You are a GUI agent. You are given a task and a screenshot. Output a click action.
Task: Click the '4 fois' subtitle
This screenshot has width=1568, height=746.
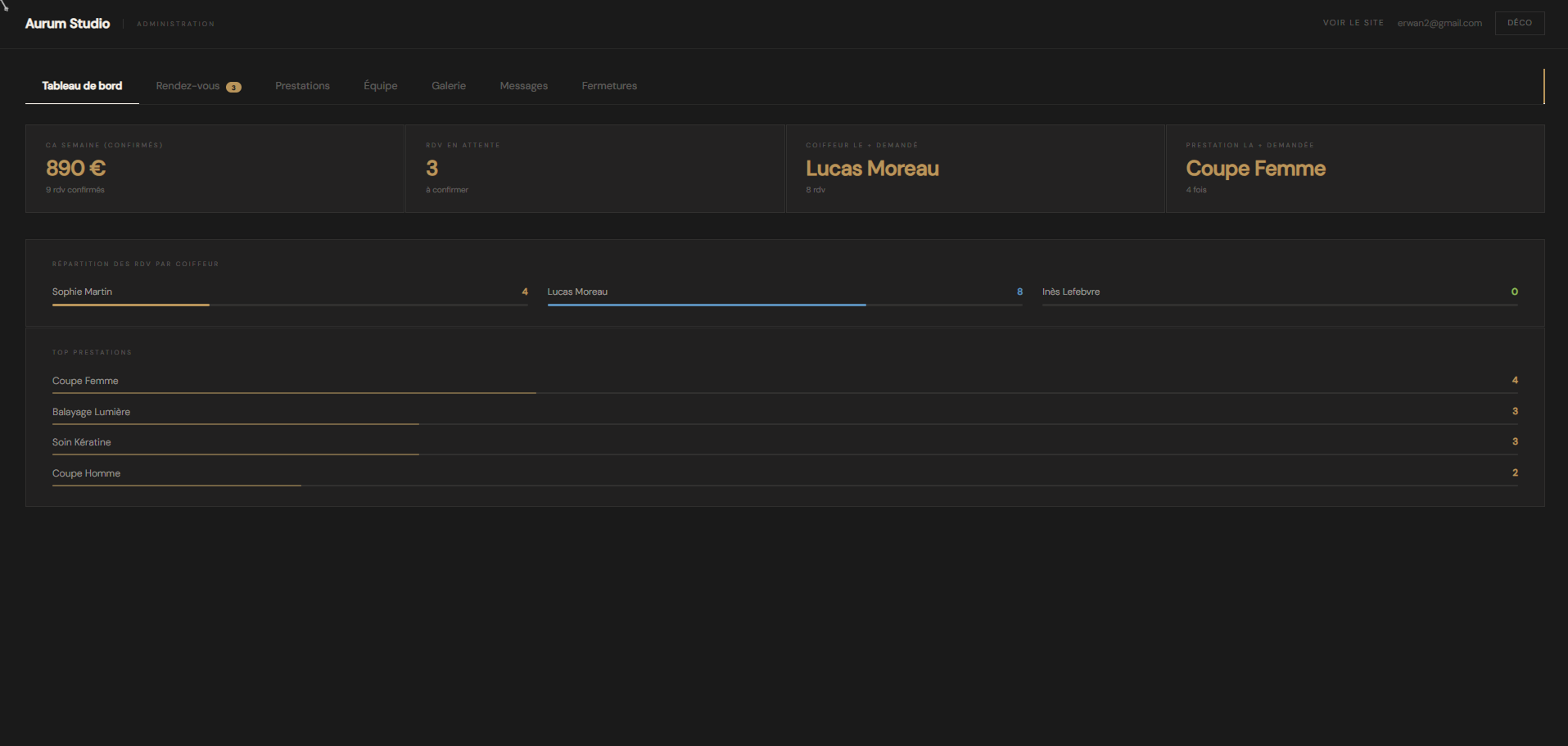point(1196,190)
